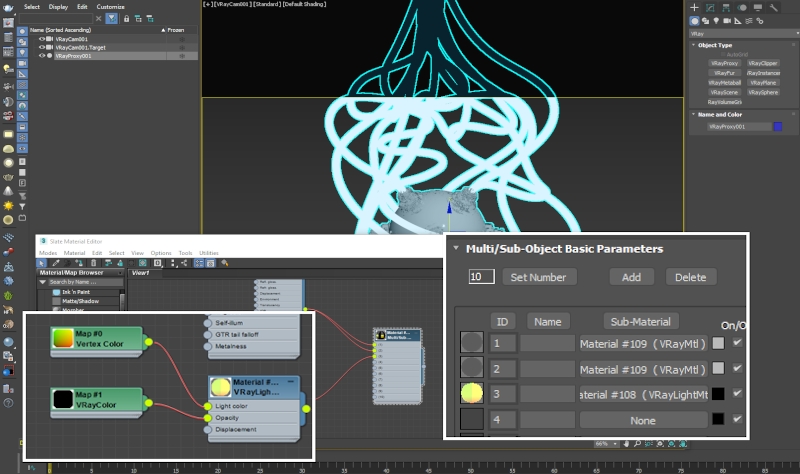Open the Modify tab in command panel
Screen dimensions: 800x474
(708, 6)
